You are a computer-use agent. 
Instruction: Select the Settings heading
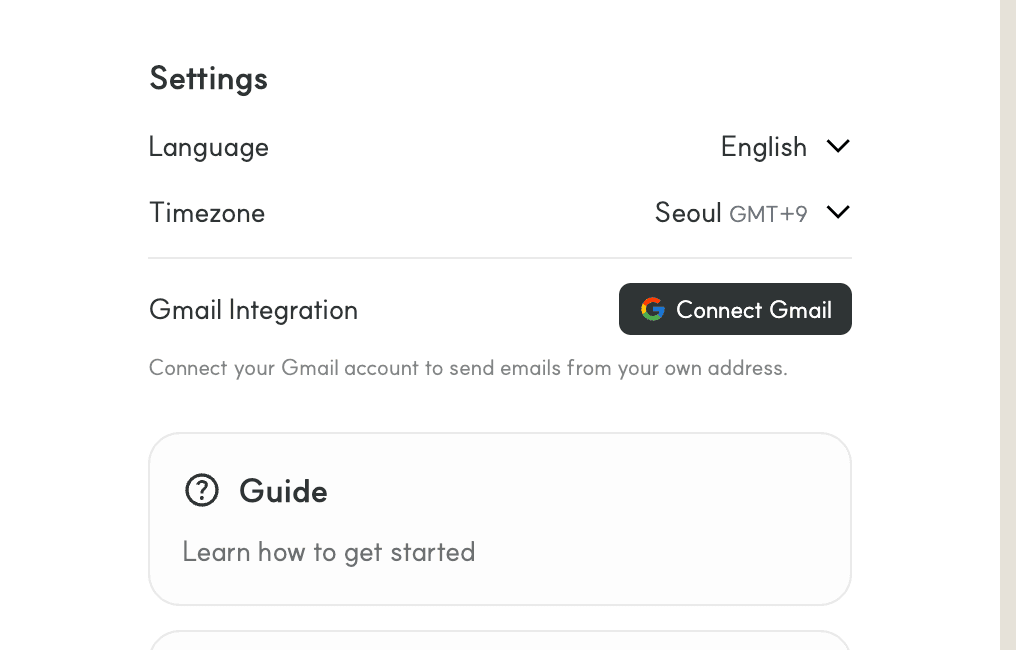click(x=208, y=78)
